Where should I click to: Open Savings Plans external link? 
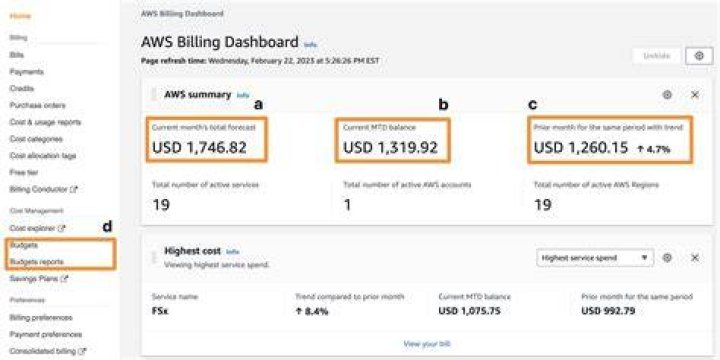39,278
